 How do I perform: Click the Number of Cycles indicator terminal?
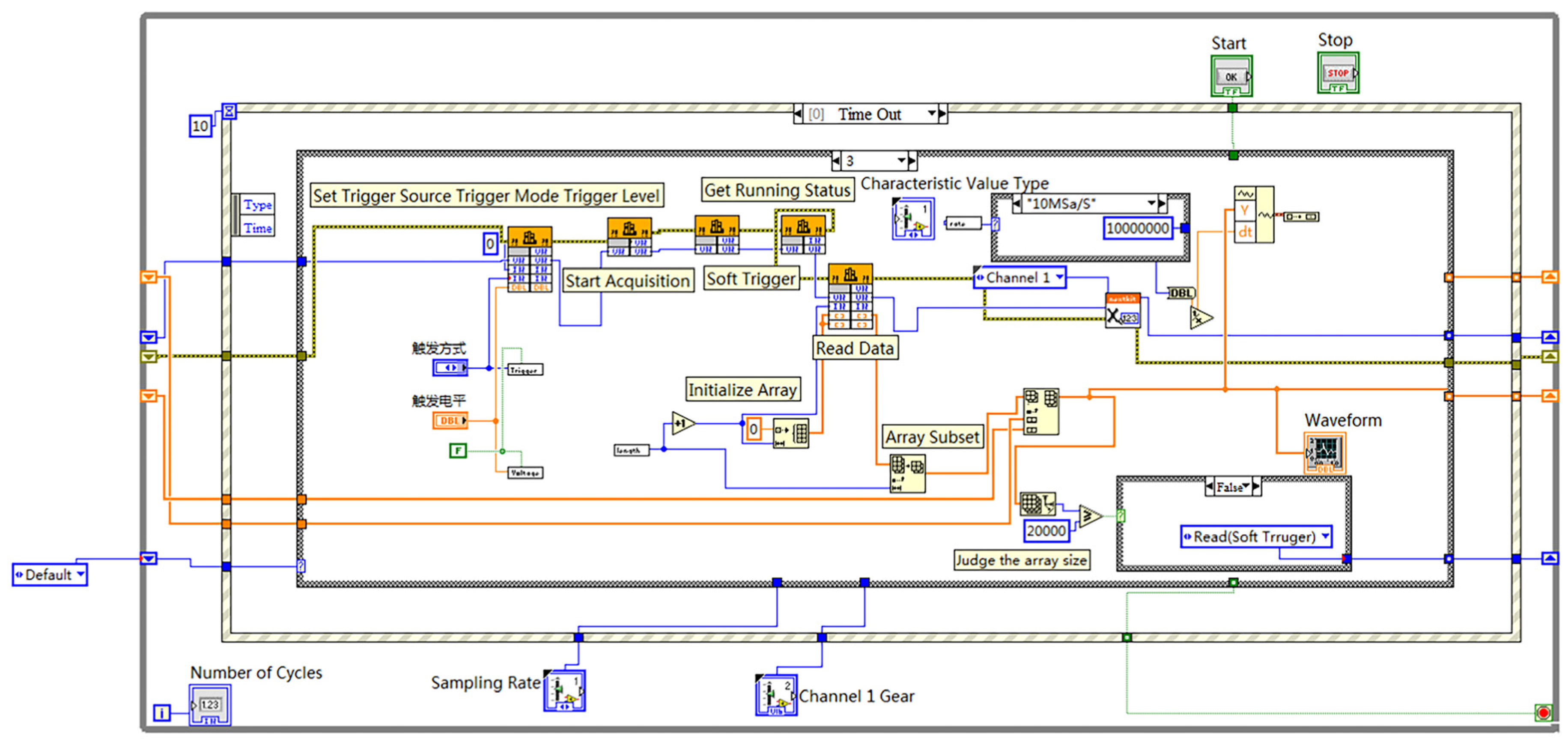coord(210,705)
